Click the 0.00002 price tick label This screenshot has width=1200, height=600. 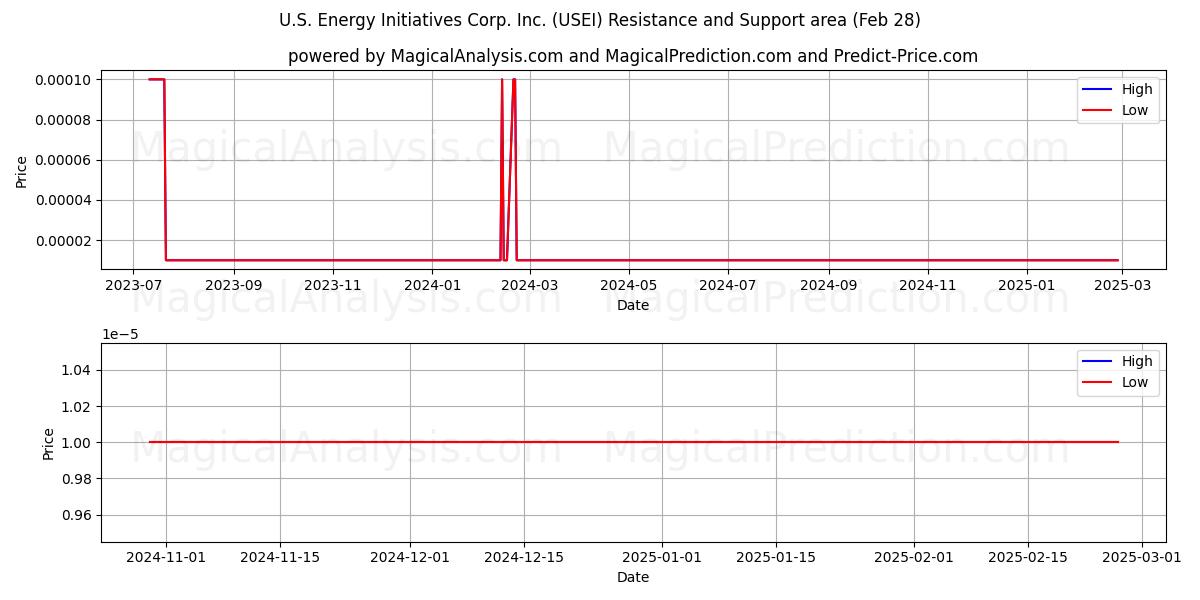(x=63, y=240)
